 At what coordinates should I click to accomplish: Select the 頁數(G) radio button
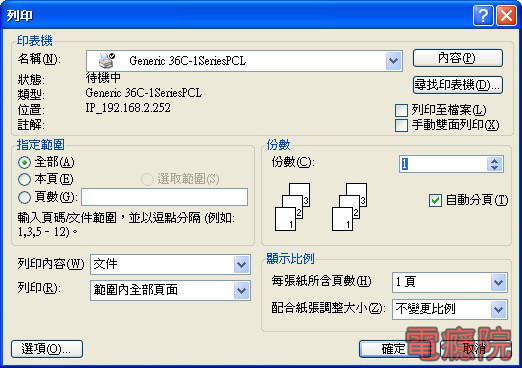24,197
